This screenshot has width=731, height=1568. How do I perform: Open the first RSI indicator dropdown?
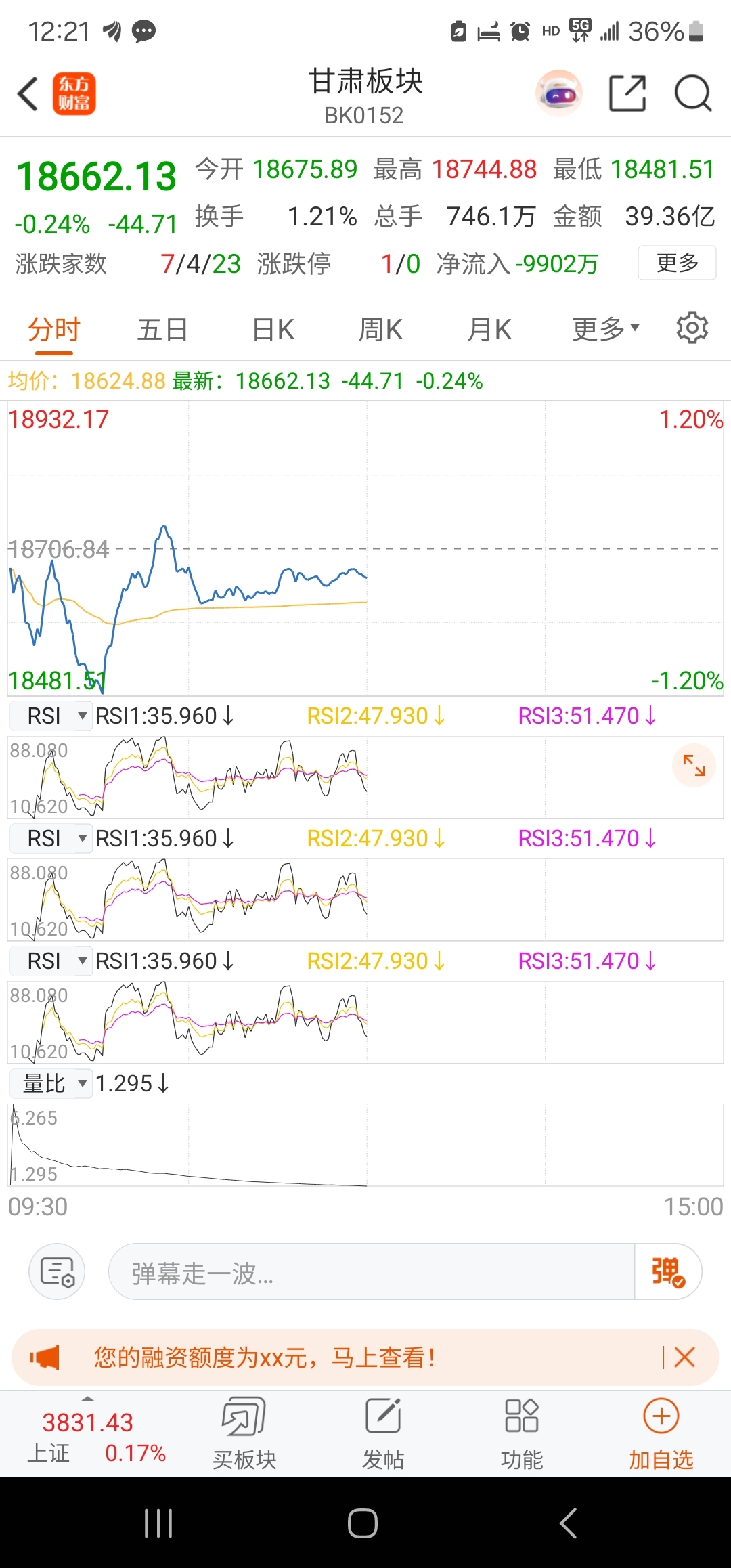coord(51,716)
